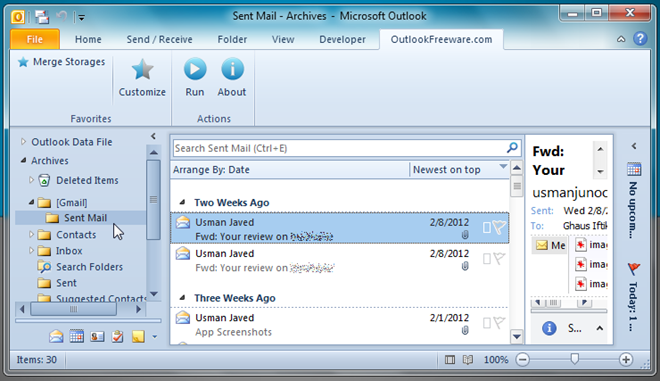
Task: Expand the People Pane caret
Action: pos(600,328)
